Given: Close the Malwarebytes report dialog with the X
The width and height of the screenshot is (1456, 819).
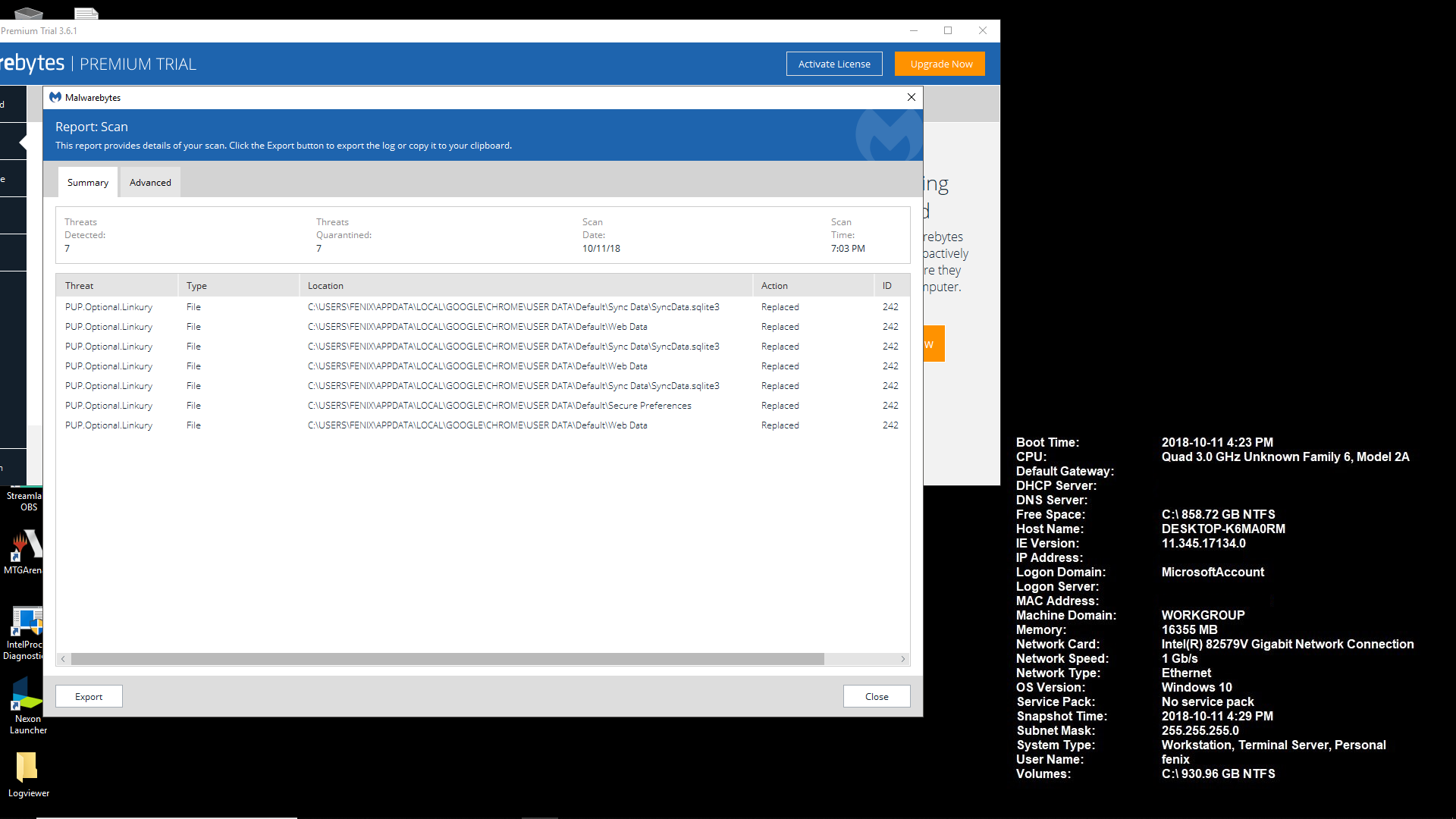Looking at the screenshot, I should 912,97.
